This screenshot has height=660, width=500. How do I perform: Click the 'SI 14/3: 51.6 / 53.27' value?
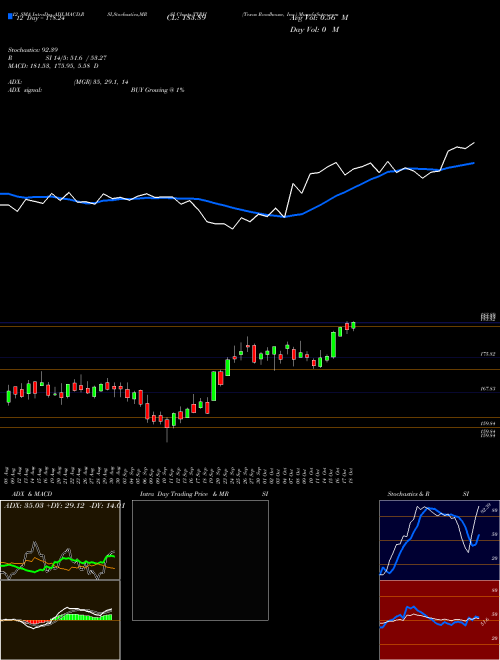pyautogui.click(x=77, y=58)
